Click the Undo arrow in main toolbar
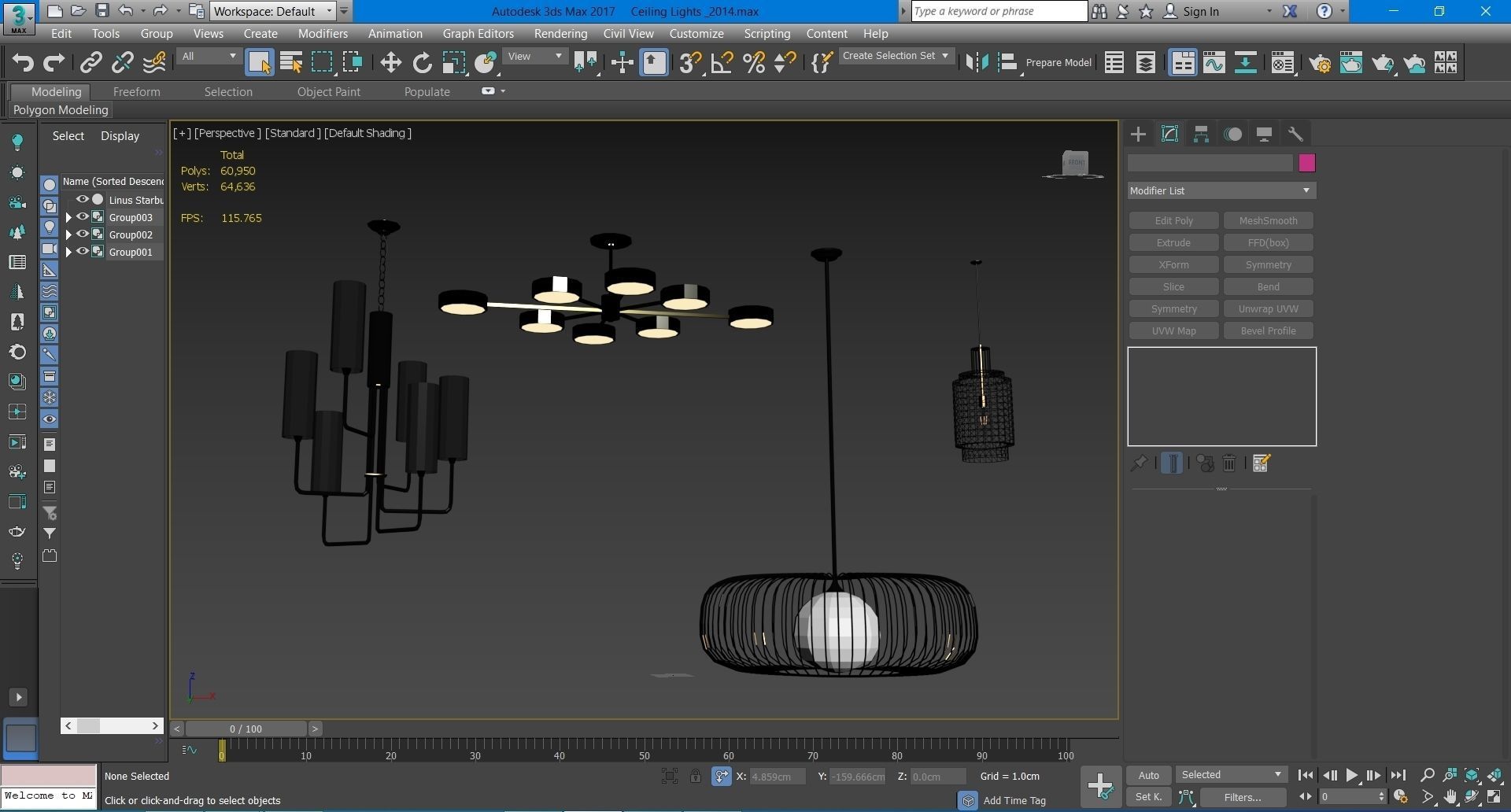The height and width of the screenshot is (812, 1511). 23,63
